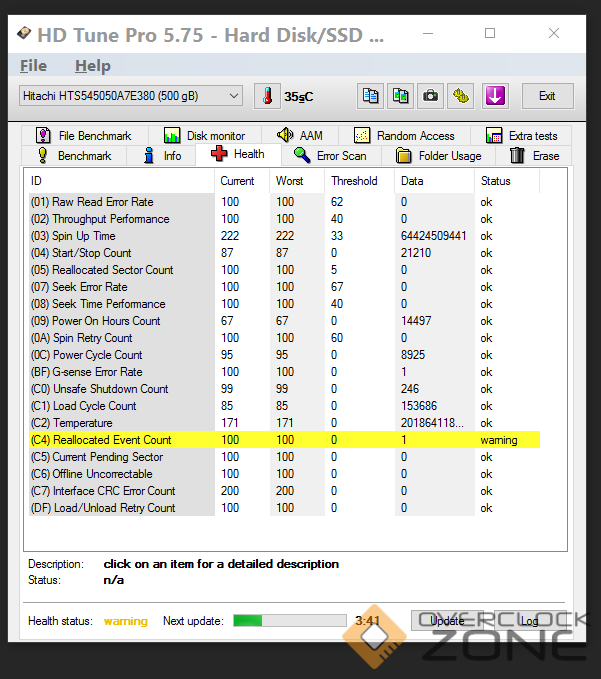Click the copy screenshot to clipboard icon
This screenshot has height=679, width=601.
401,96
